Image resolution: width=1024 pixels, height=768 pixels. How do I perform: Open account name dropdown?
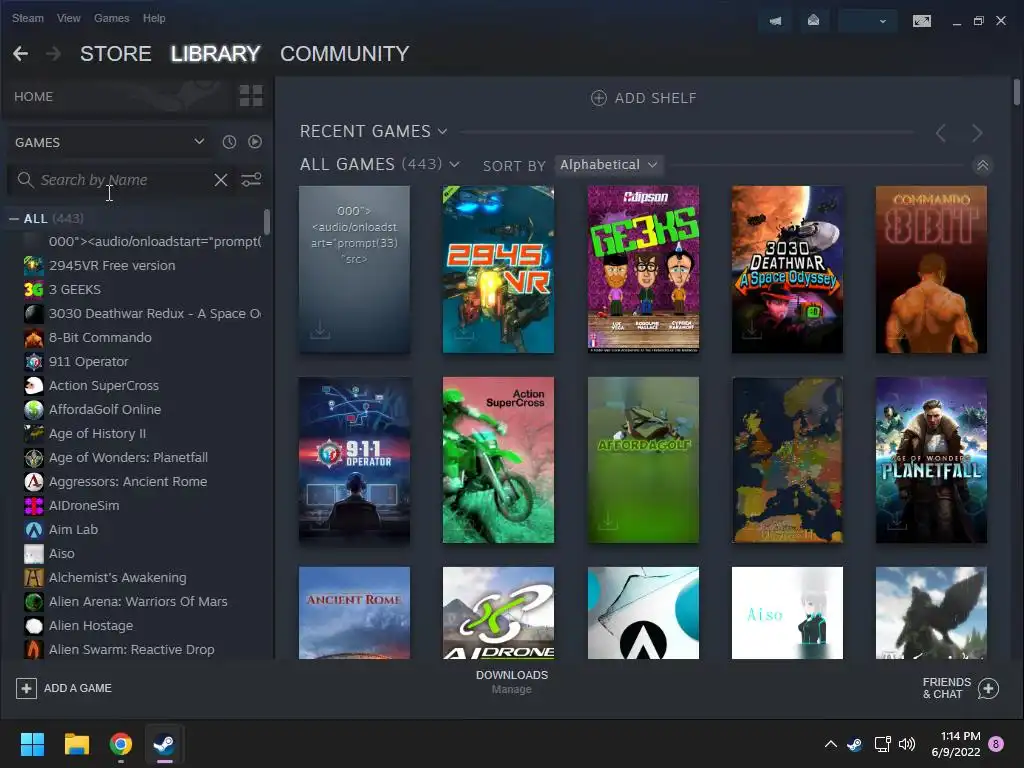coord(865,21)
